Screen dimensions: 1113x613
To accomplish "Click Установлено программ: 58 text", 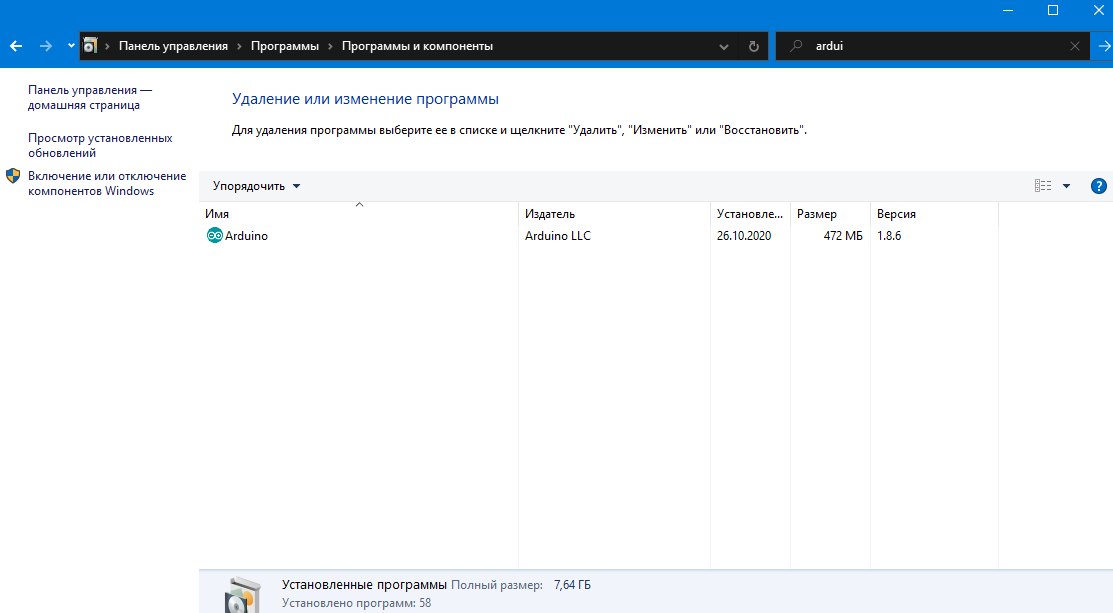I will pyautogui.click(x=356, y=603).
